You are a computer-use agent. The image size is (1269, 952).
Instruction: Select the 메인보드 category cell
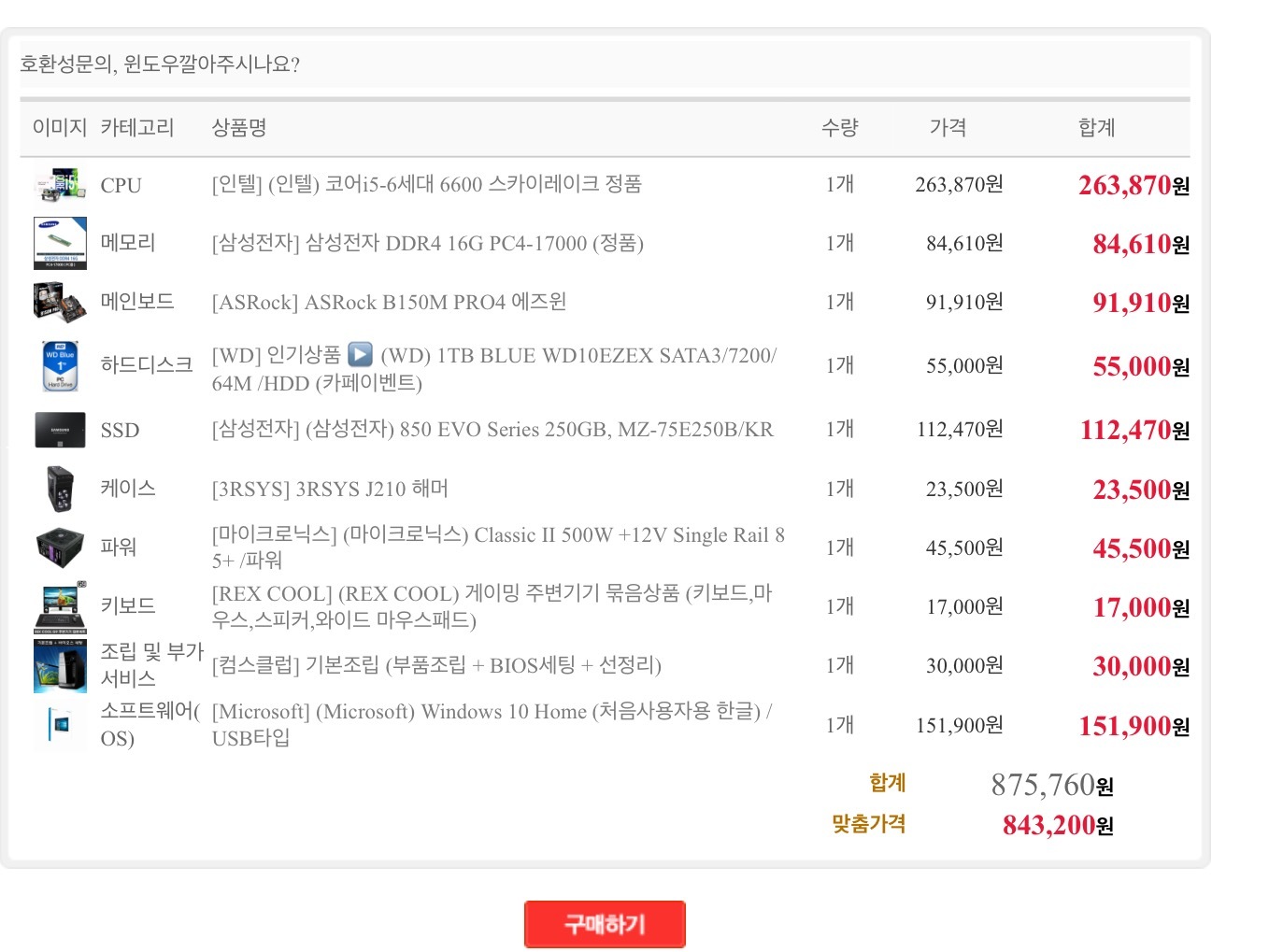coord(137,302)
